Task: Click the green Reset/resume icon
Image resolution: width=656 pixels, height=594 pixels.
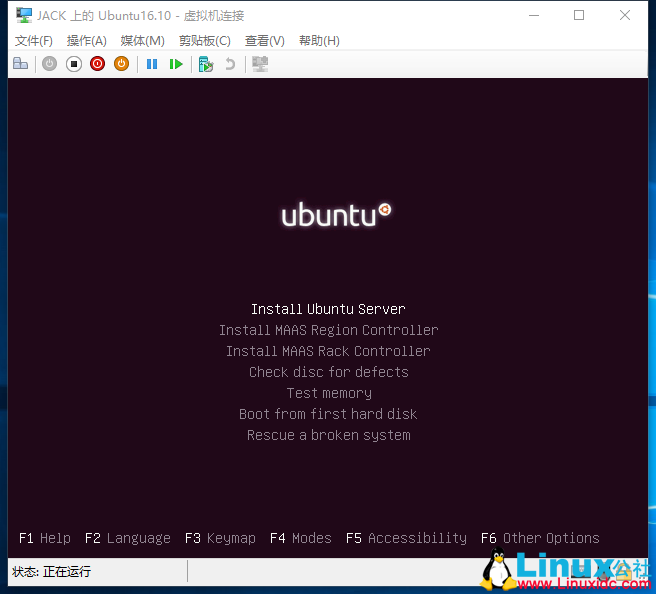Action: [x=176, y=64]
